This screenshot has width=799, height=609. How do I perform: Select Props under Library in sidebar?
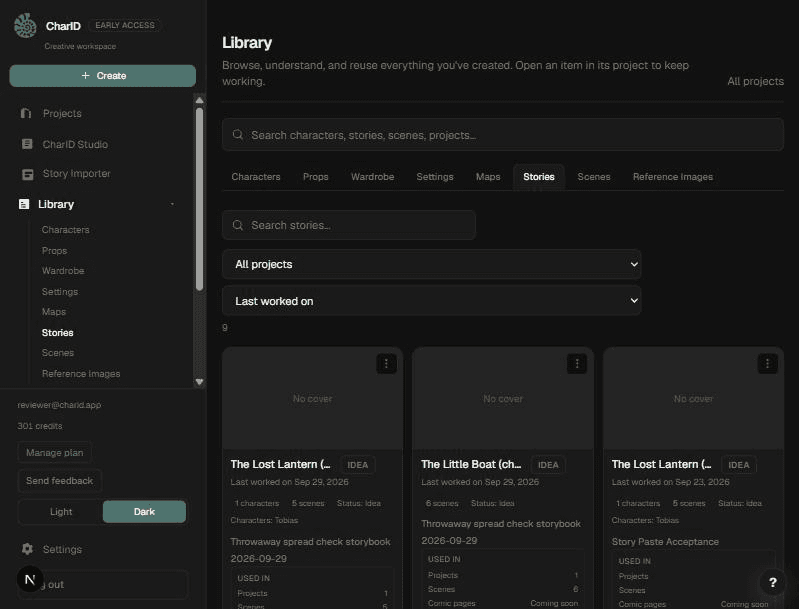coord(54,251)
